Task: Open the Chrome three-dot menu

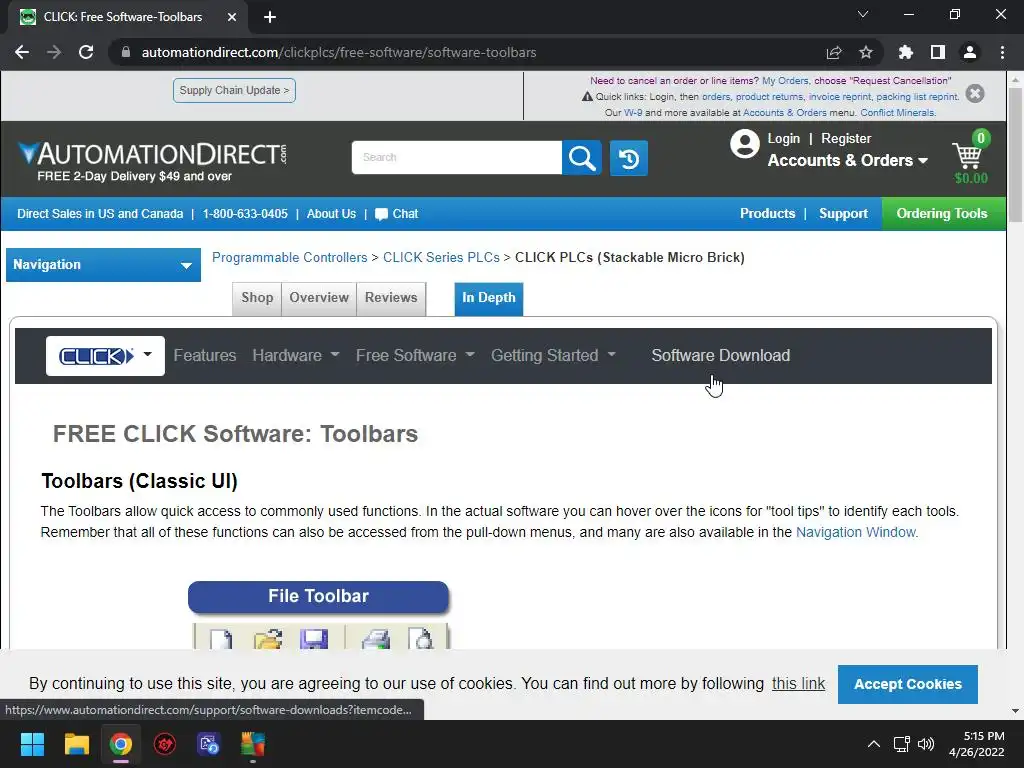Action: tap(1002, 52)
